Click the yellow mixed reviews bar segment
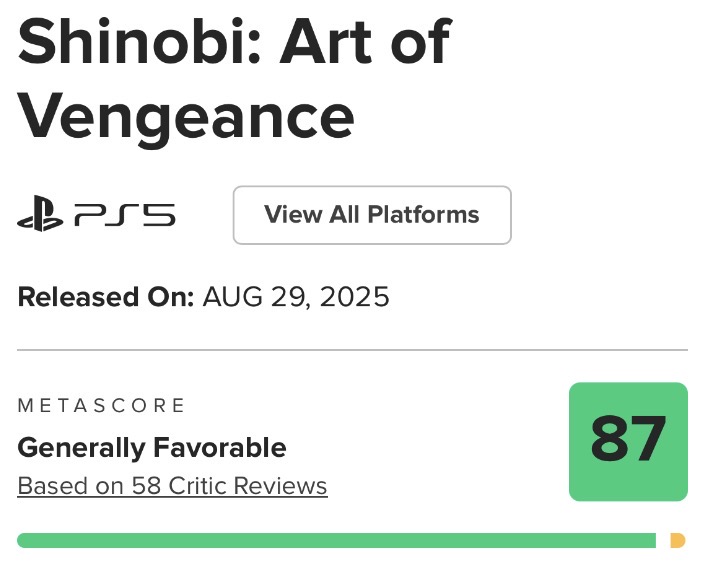 tap(677, 541)
